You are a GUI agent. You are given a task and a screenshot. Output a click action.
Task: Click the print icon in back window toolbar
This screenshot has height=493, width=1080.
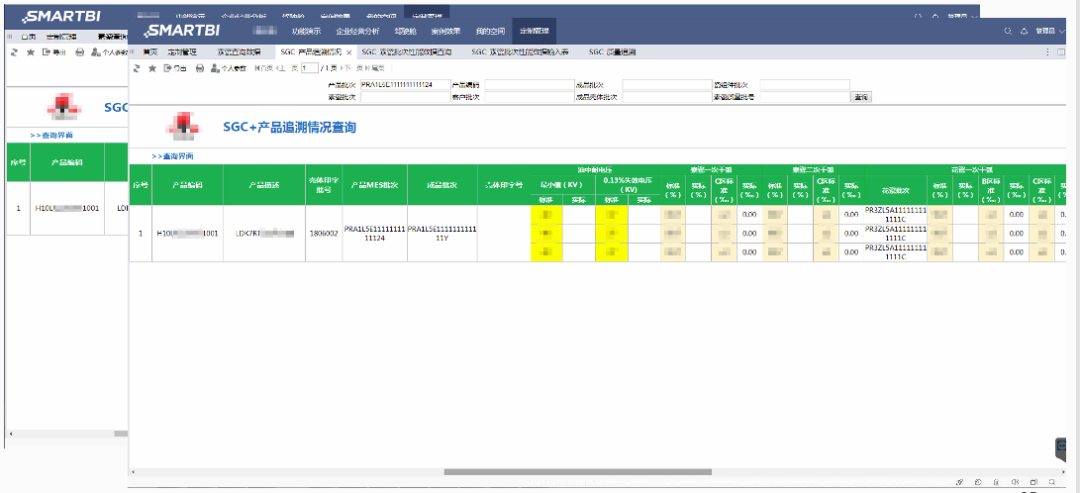pyautogui.click(x=79, y=52)
